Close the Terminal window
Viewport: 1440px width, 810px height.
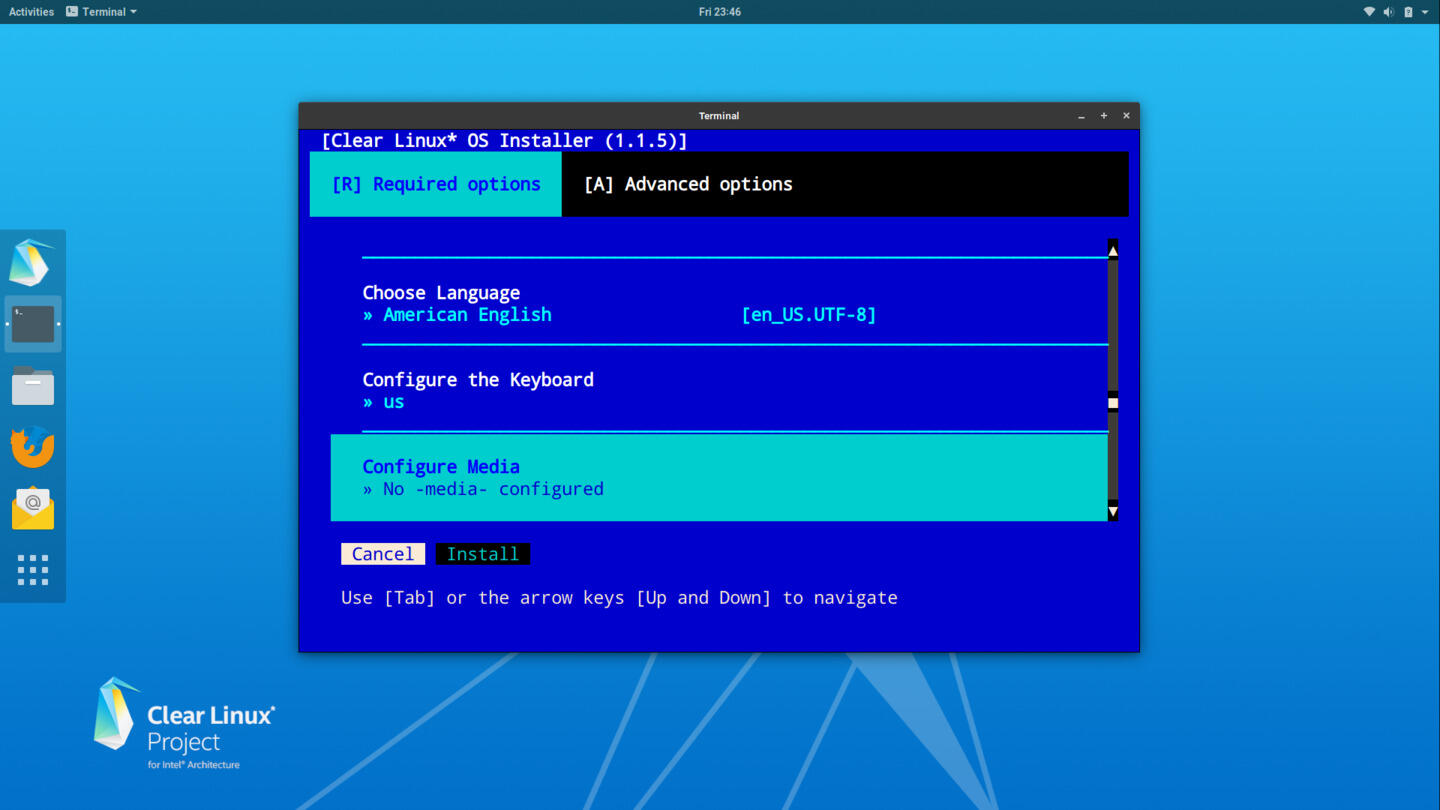pos(1126,116)
